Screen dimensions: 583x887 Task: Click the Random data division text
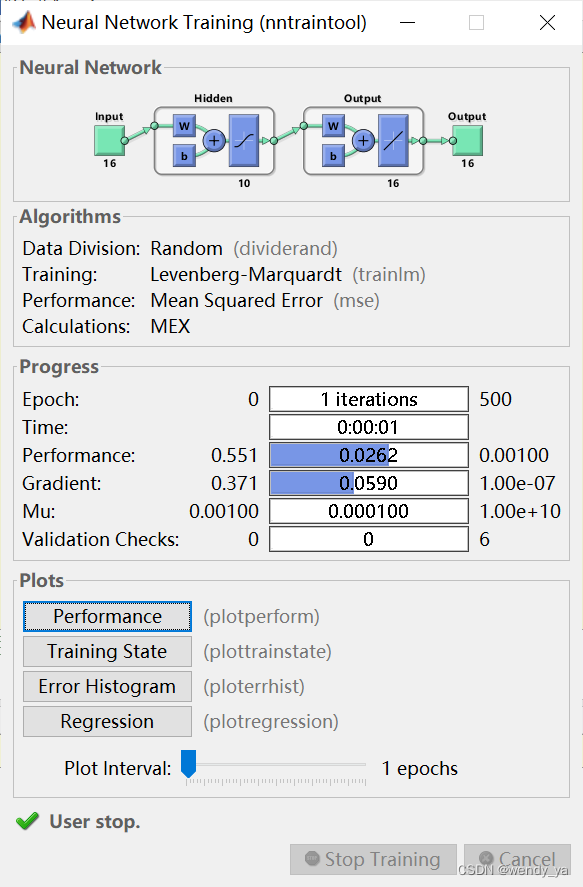(x=186, y=249)
